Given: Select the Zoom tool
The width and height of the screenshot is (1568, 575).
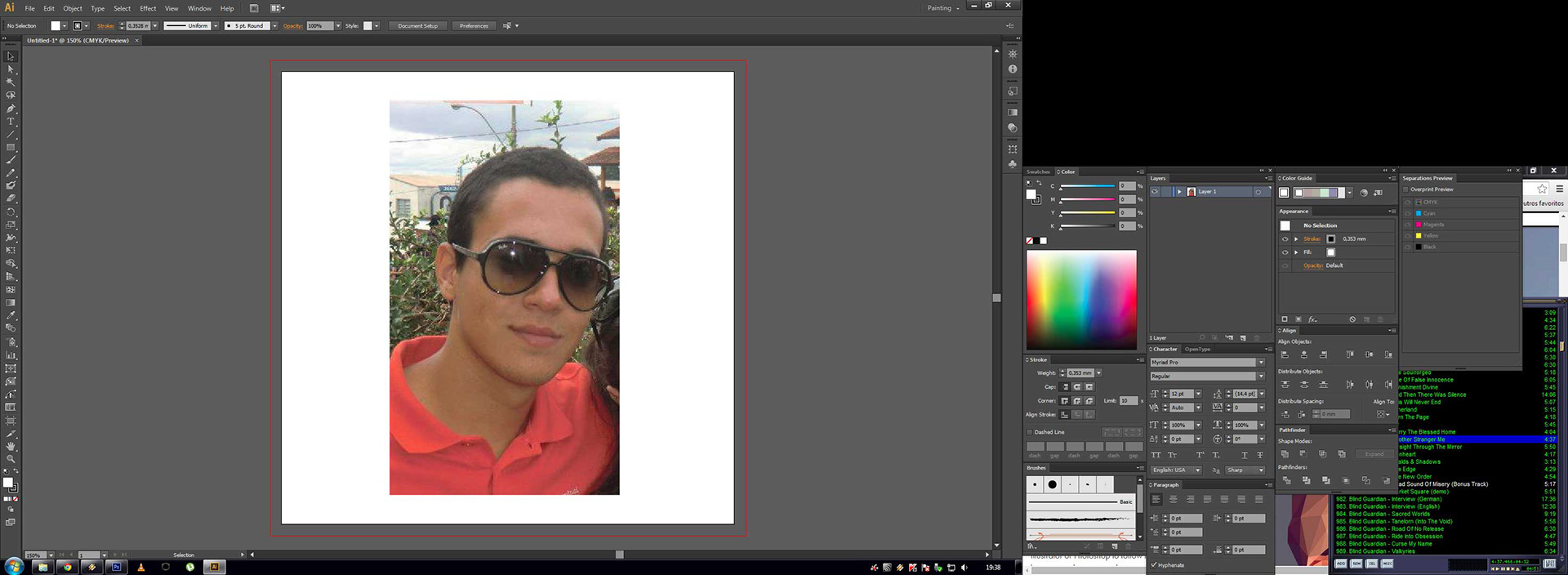Looking at the screenshot, I should (11, 459).
